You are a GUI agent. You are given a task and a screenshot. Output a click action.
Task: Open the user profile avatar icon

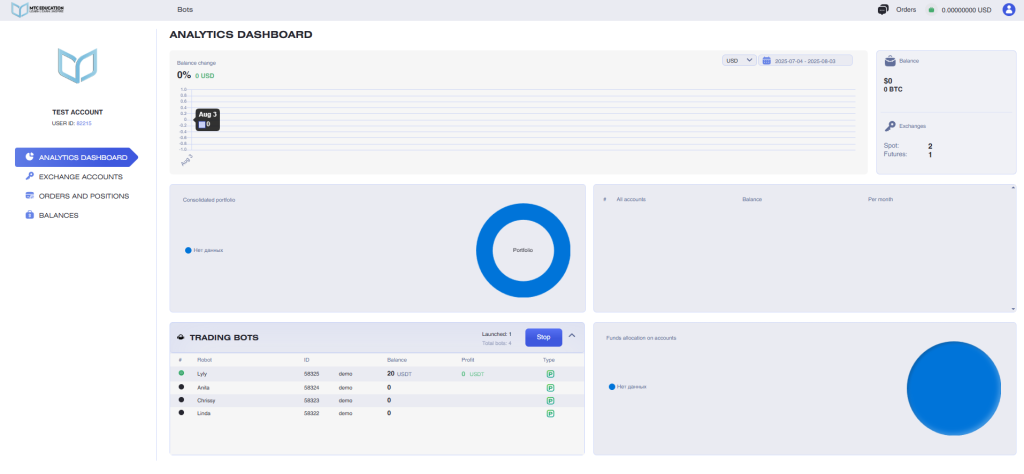click(1008, 10)
